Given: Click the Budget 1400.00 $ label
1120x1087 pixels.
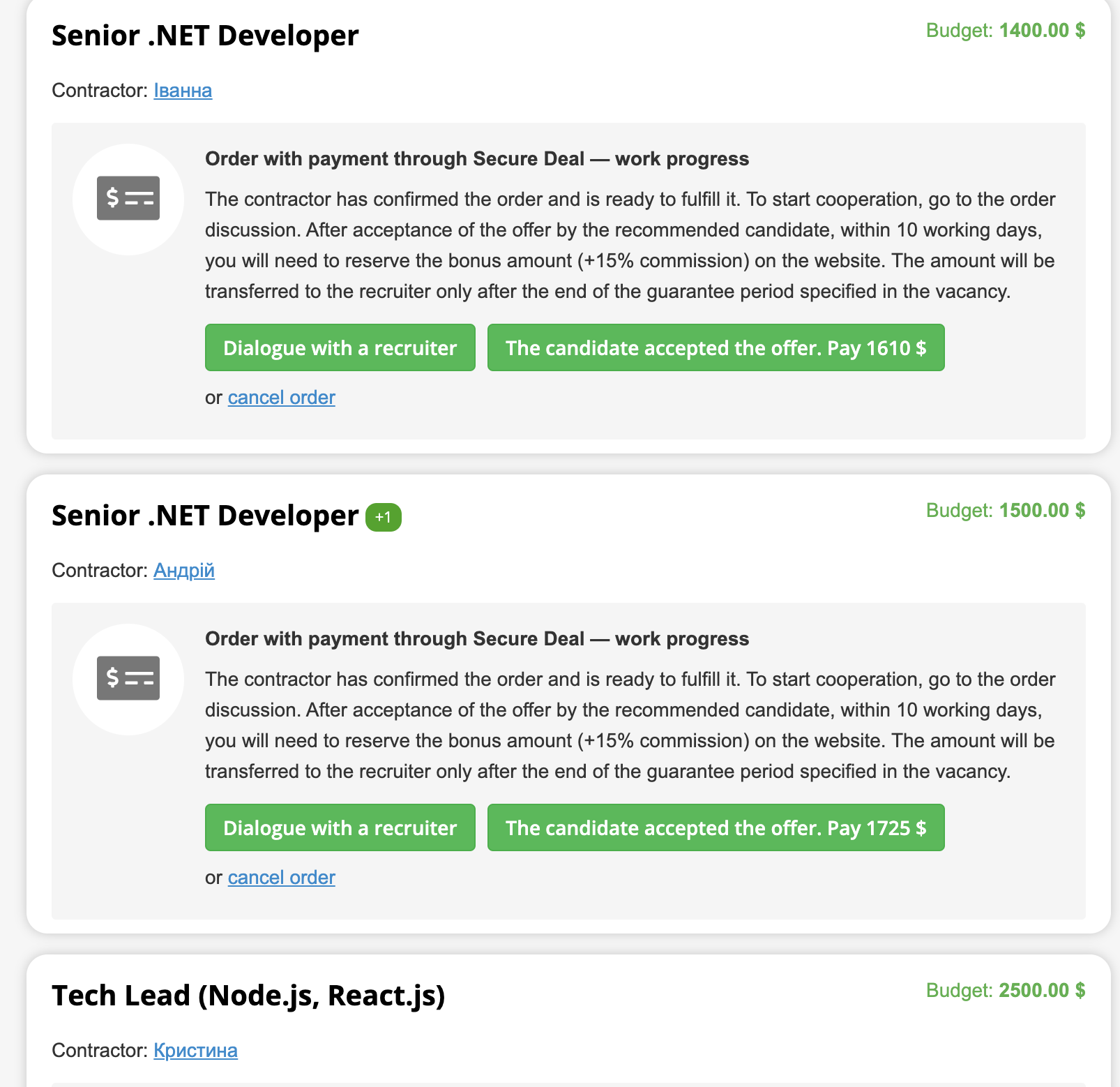Looking at the screenshot, I should pos(1006,31).
